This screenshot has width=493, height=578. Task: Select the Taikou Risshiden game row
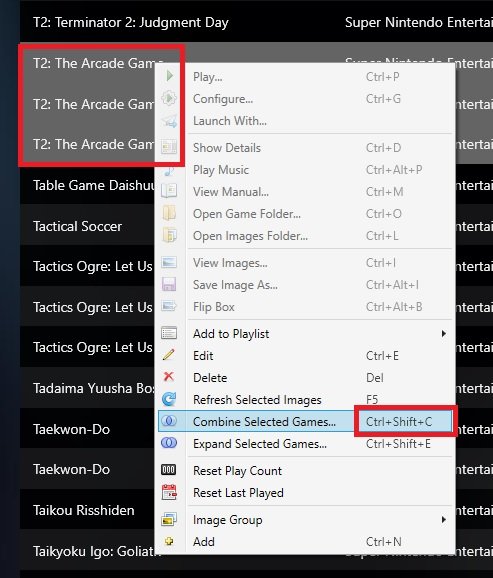87,510
